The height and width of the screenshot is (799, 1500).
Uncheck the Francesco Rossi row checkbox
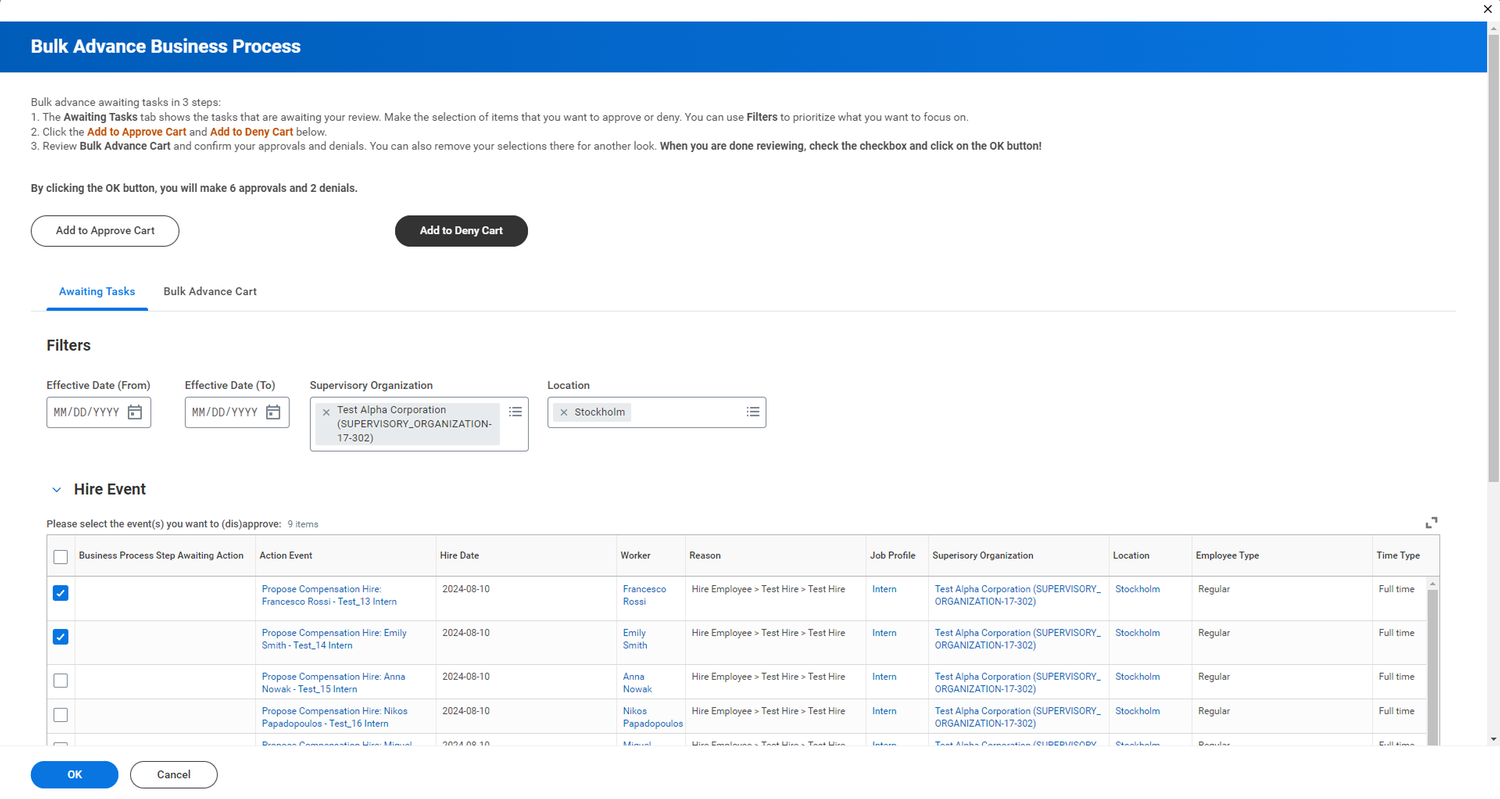(60, 592)
